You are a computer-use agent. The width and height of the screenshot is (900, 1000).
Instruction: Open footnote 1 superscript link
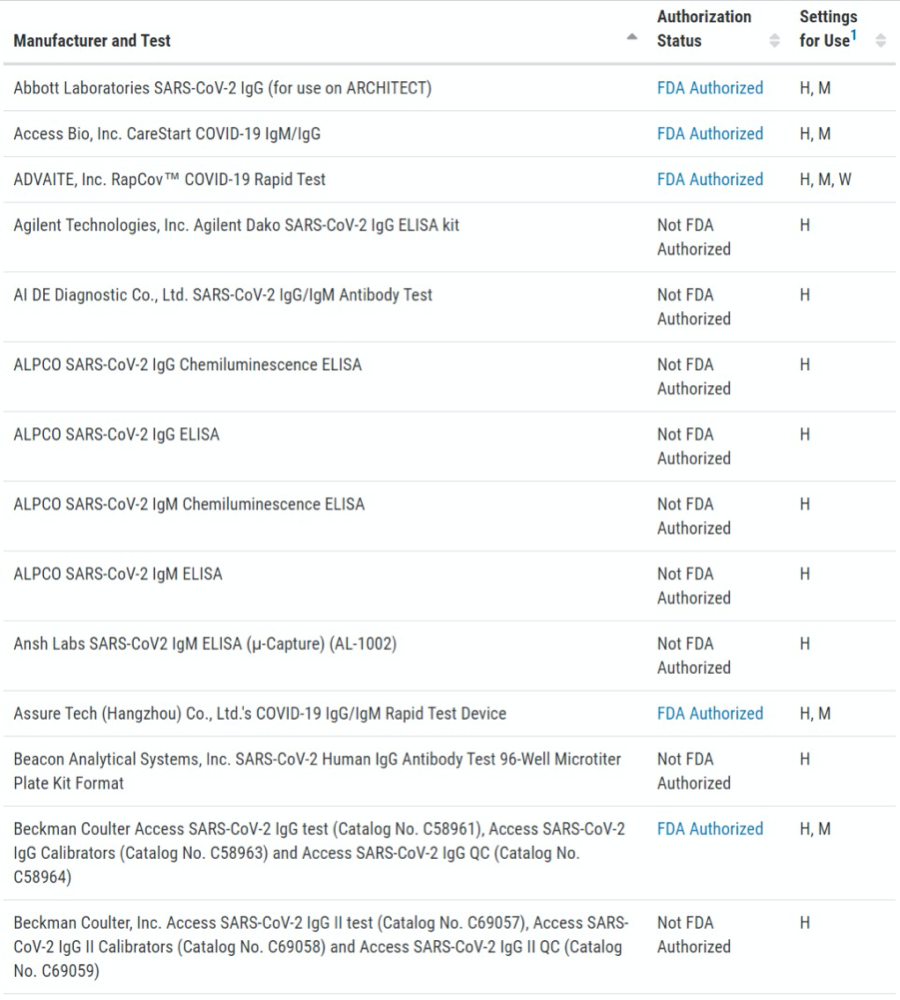[853, 36]
